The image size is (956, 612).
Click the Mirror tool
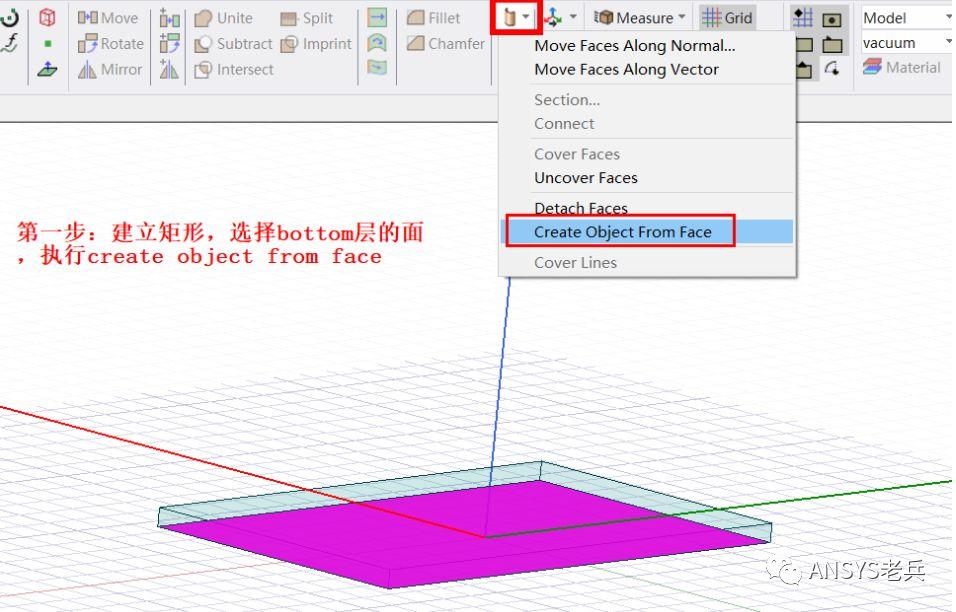(x=110, y=69)
